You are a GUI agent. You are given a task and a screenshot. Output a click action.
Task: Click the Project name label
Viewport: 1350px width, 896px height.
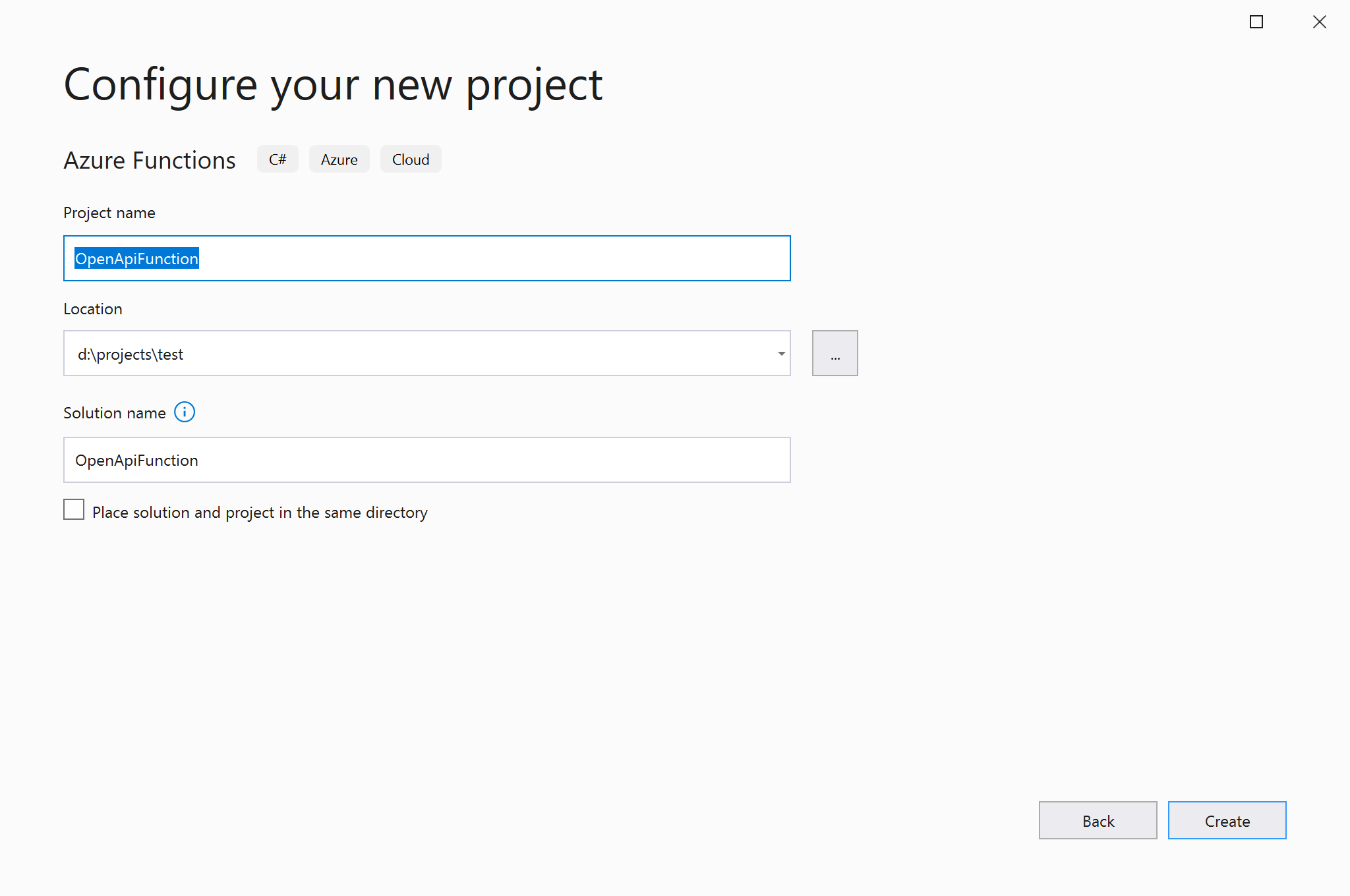pos(109,213)
